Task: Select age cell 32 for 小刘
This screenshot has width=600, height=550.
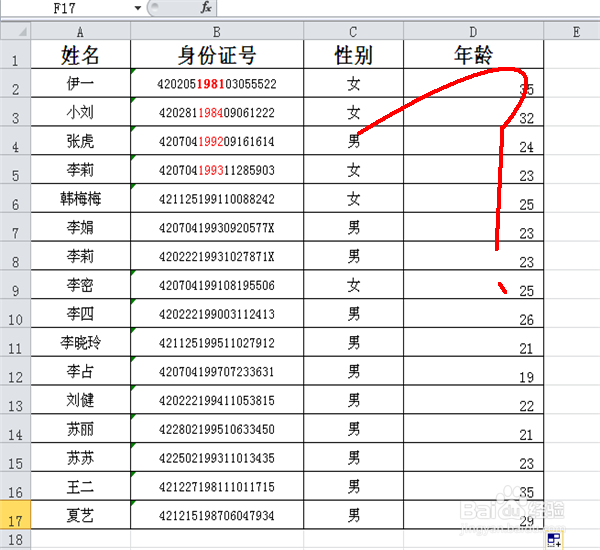Action: tap(473, 112)
